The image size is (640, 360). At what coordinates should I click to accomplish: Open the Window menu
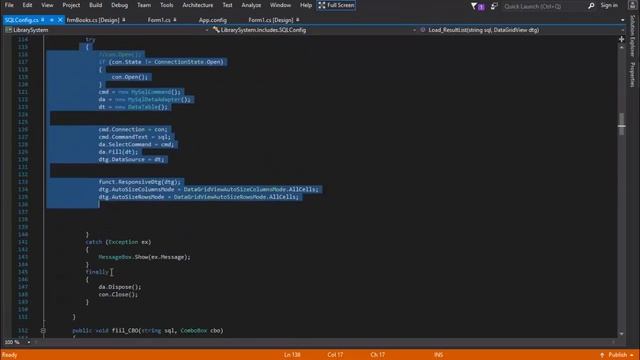click(280, 5)
